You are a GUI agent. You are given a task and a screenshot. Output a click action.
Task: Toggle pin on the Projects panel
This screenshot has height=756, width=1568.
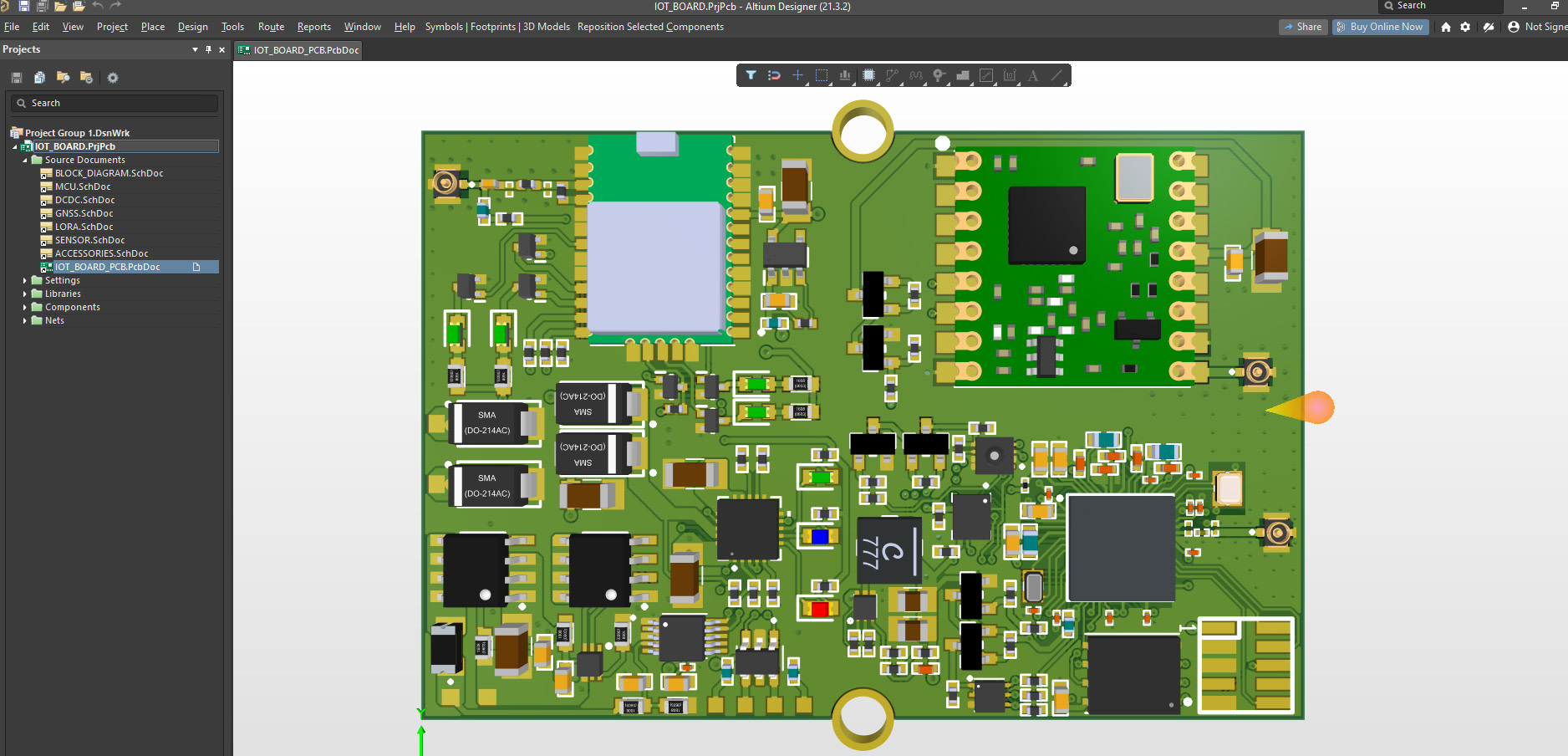tap(208, 49)
